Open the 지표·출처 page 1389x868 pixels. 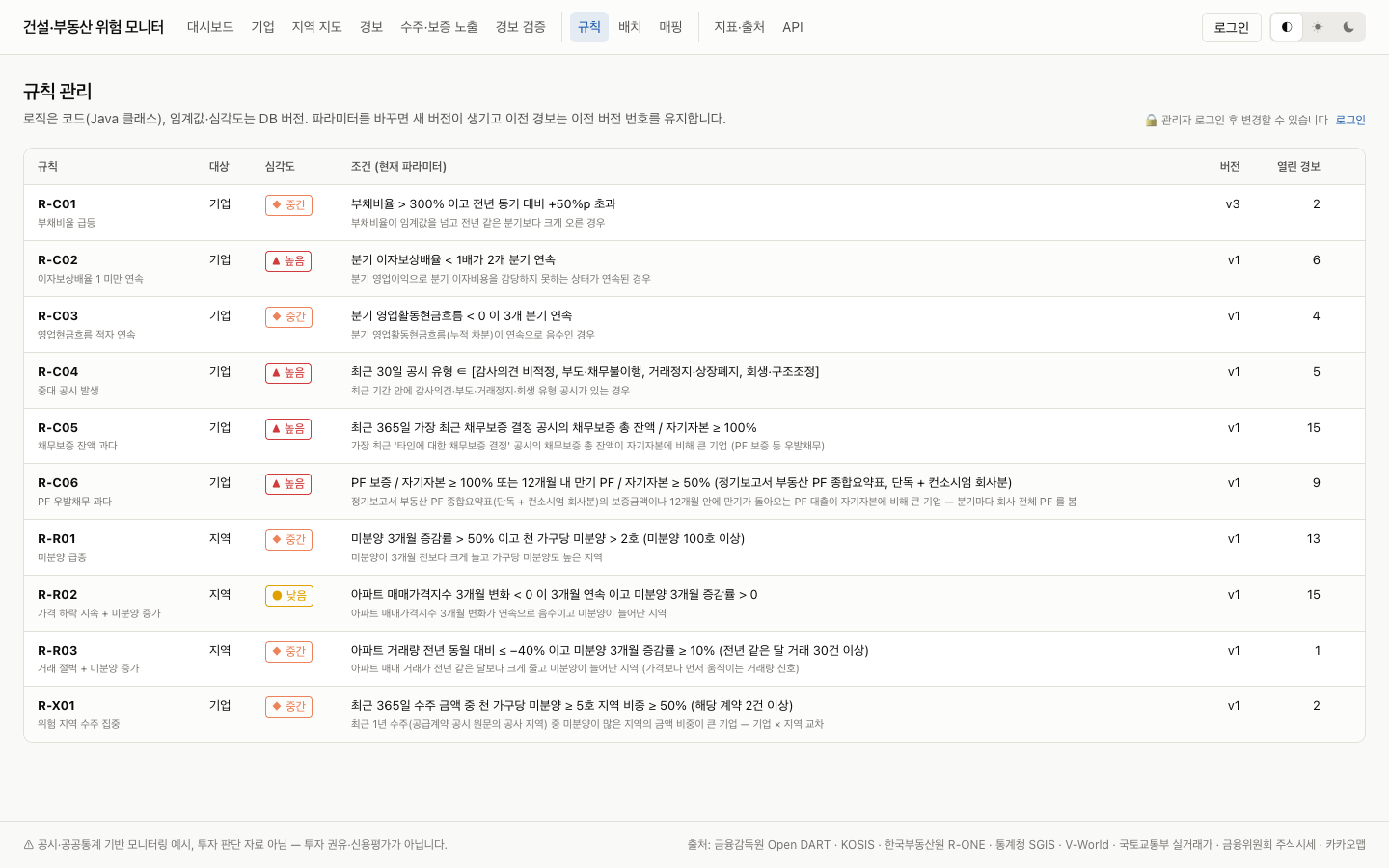pos(739,27)
